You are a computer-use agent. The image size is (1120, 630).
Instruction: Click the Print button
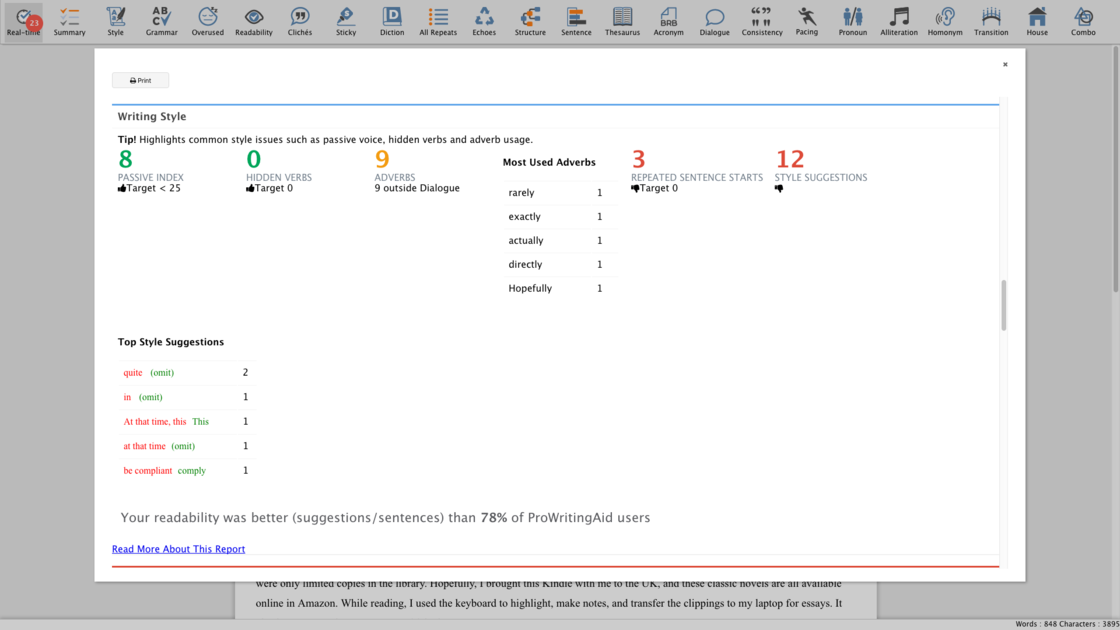click(140, 80)
